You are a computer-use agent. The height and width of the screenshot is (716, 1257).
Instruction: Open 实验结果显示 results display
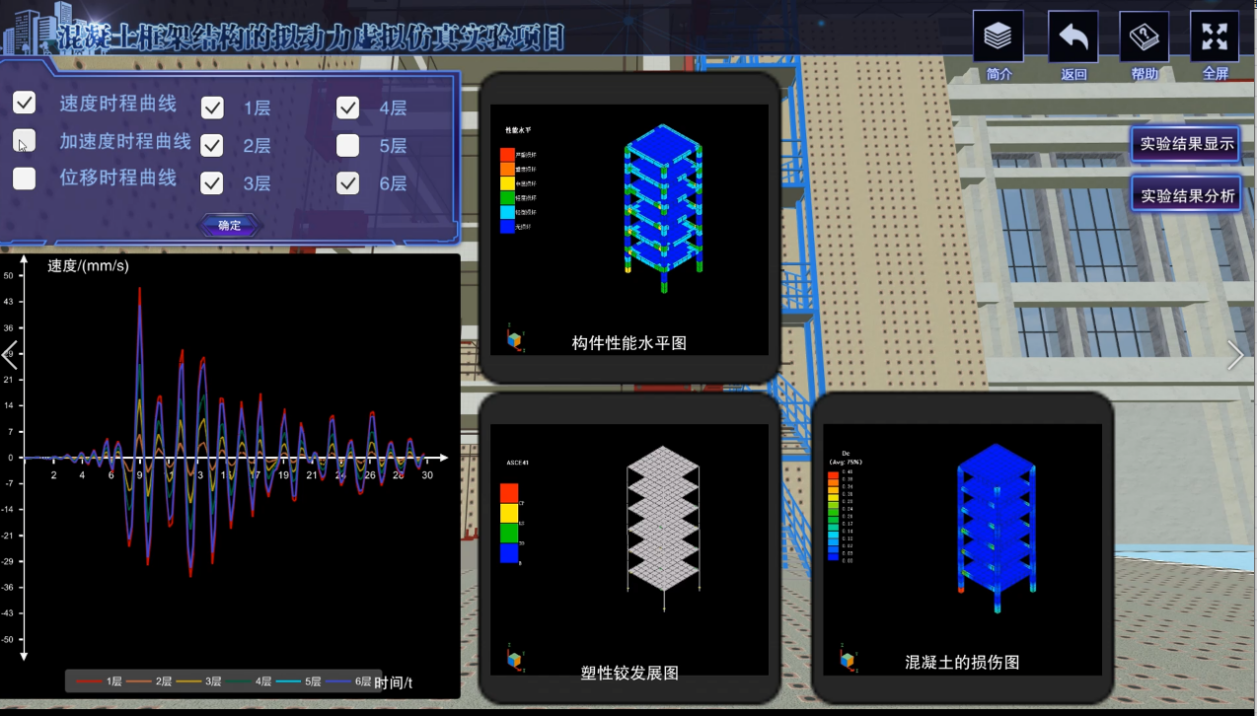(x=1186, y=143)
